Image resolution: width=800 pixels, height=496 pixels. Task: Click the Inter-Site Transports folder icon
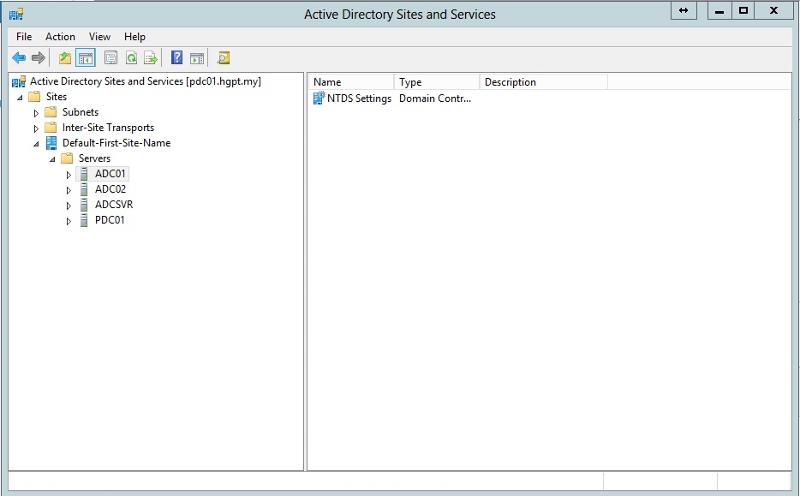(51, 127)
